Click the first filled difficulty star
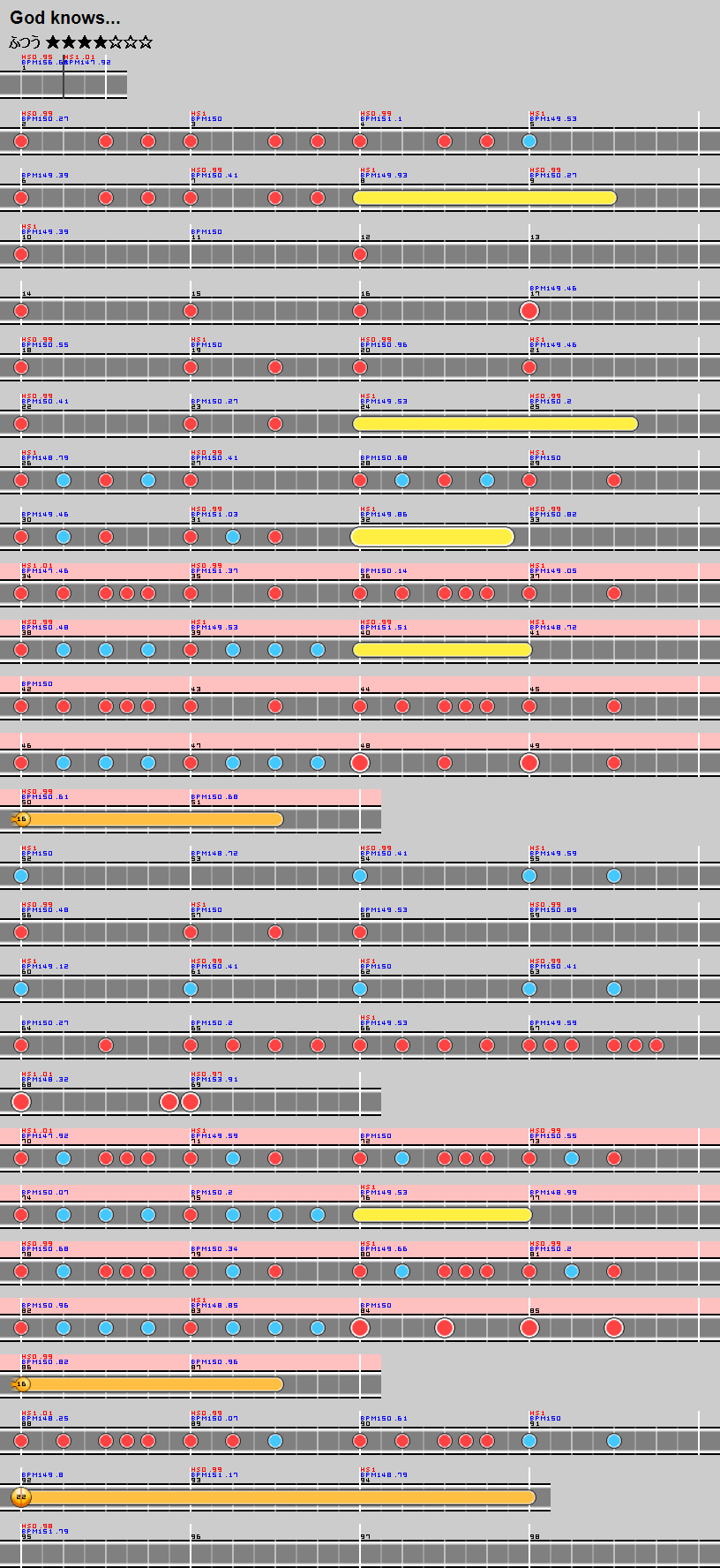The image size is (720, 1568). tap(53, 42)
